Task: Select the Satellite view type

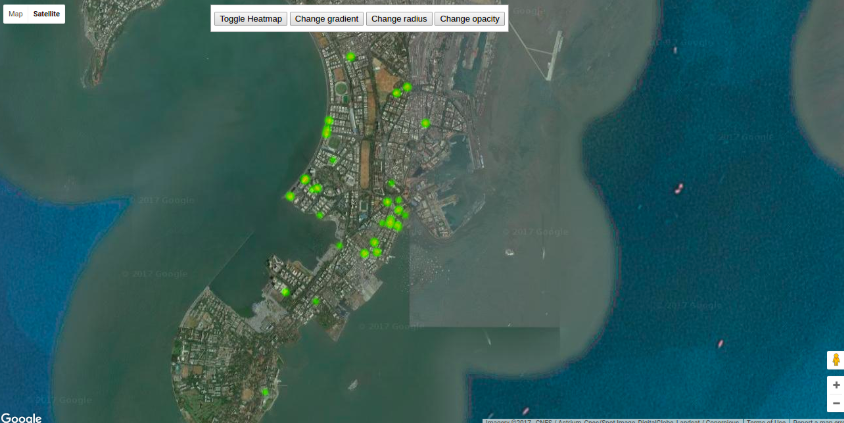Action: tap(46, 14)
